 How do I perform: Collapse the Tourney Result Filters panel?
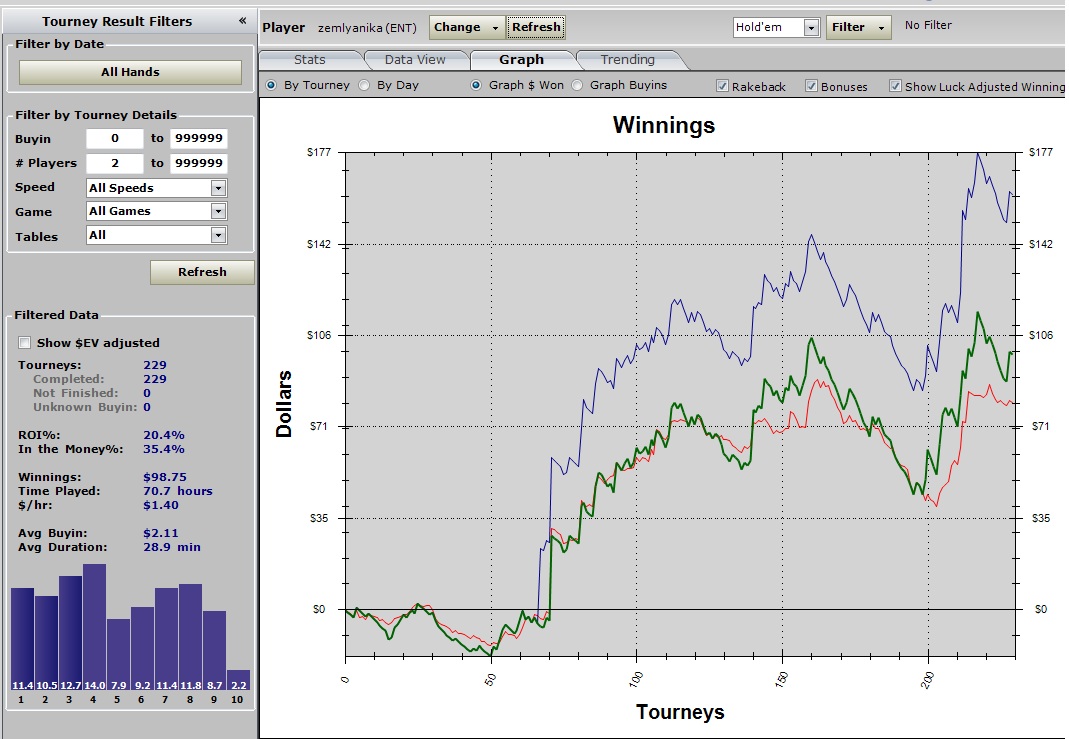tap(242, 21)
